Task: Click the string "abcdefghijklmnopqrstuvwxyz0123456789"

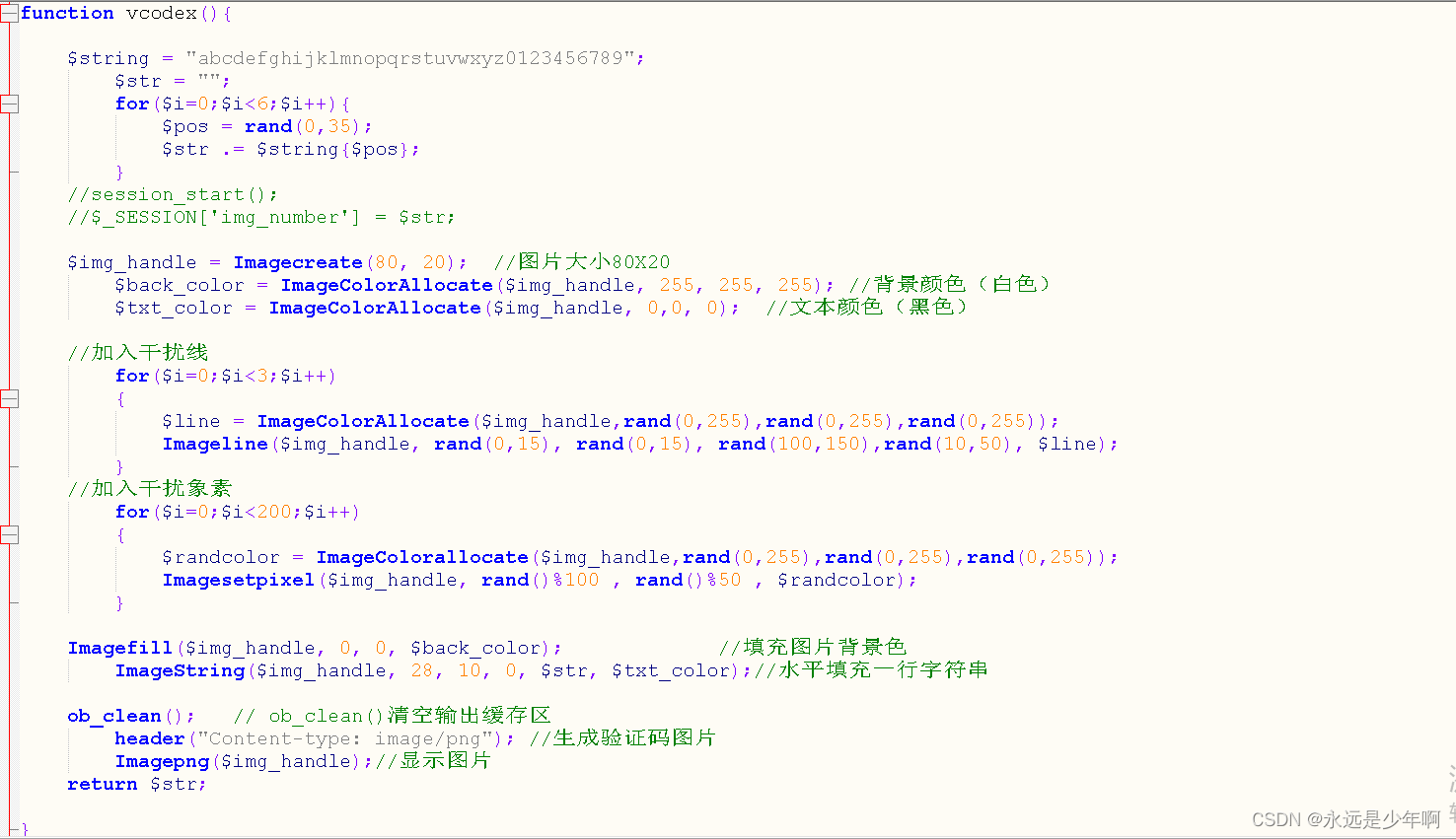Action: (409, 58)
